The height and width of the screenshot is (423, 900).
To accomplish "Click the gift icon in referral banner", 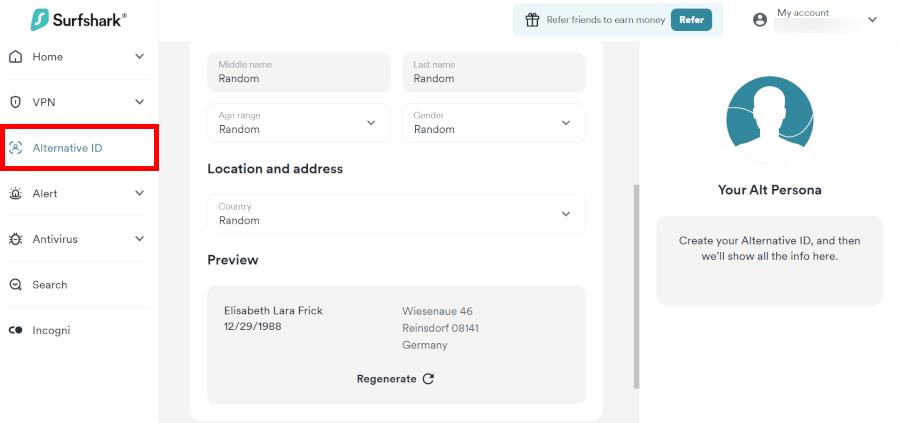I will (x=532, y=19).
